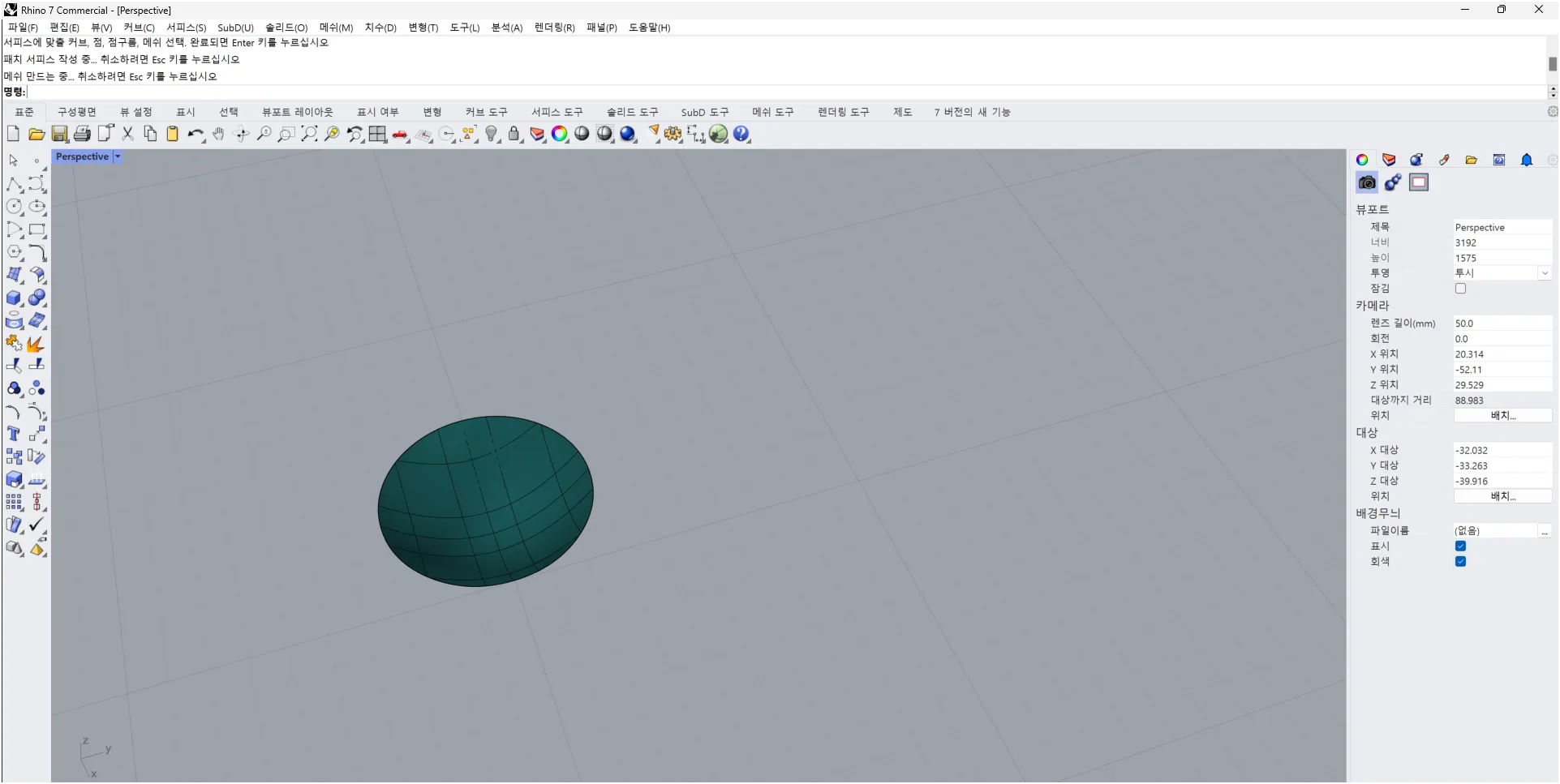
Task: Click the checkmark Check objects icon
Action: tap(37, 525)
